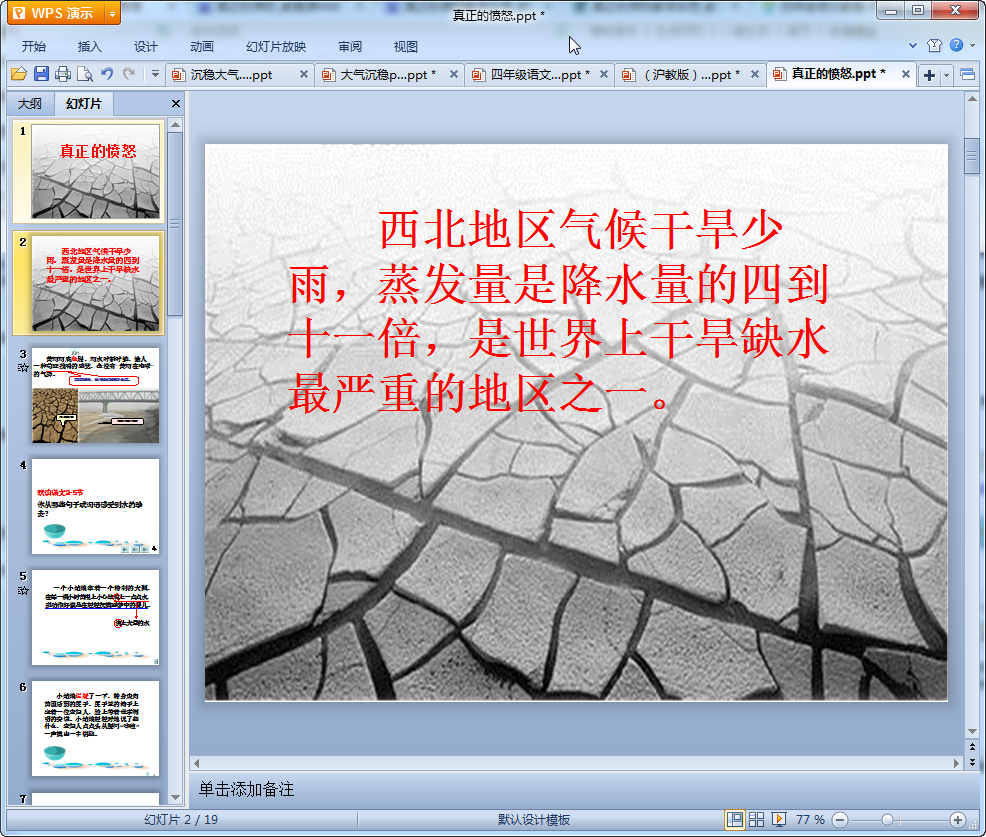Select the 幻灯片 pane tab
Screen dimensions: 986x837
[x=84, y=104]
